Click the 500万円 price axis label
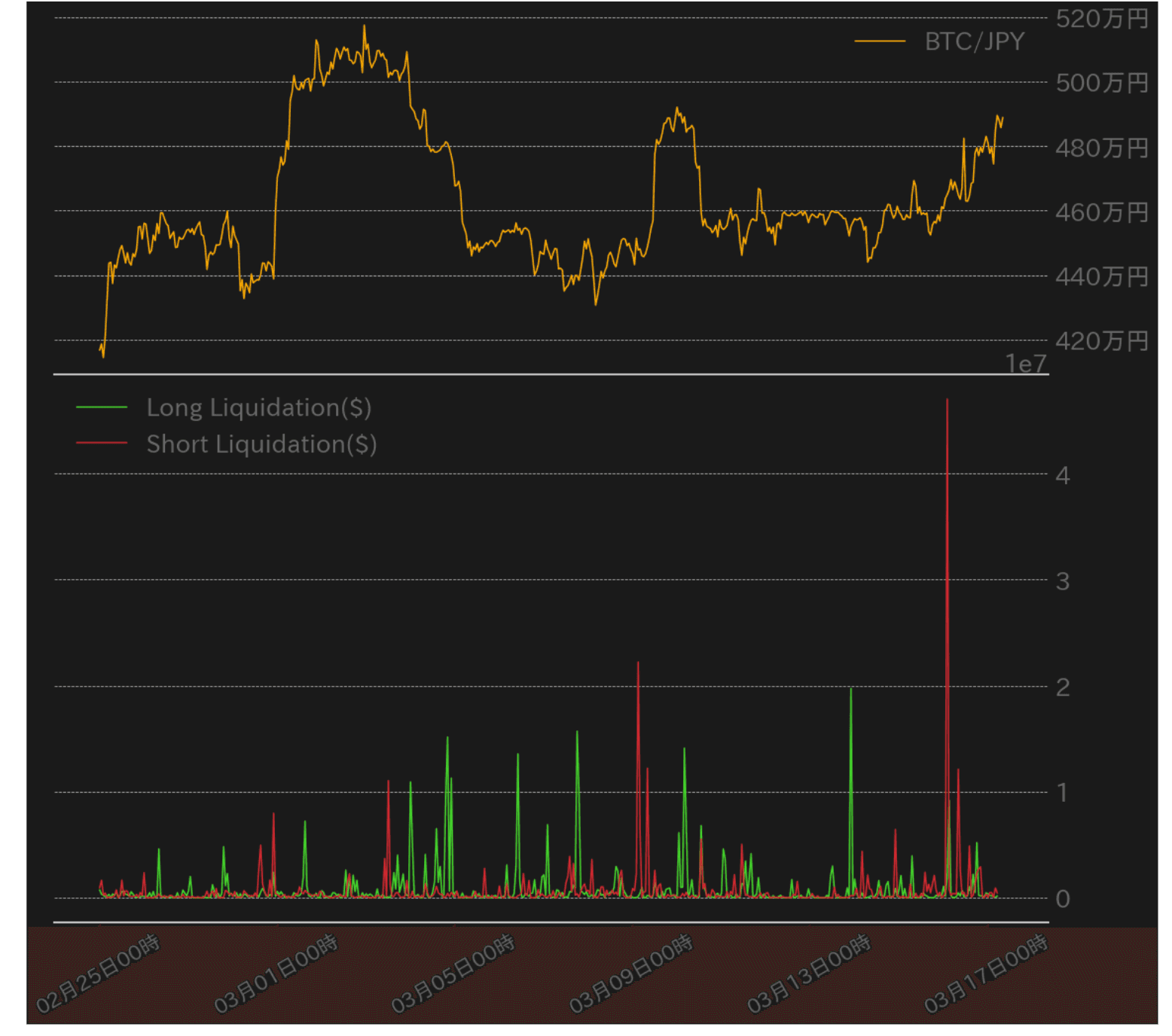Image resolution: width=1172 pixels, height=1036 pixels. click(x=1101, y=83)
